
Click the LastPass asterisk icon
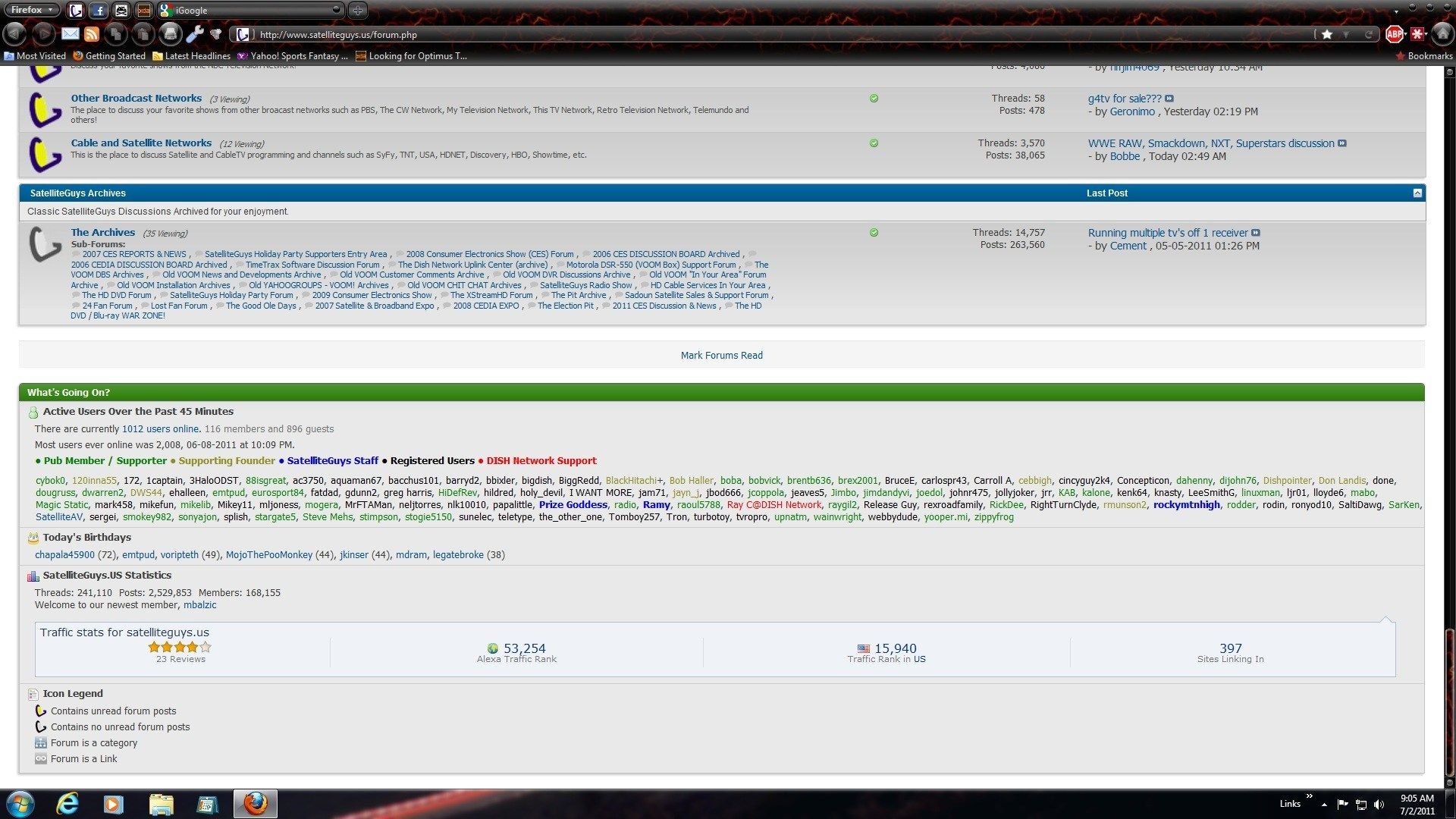(1416, 34)
